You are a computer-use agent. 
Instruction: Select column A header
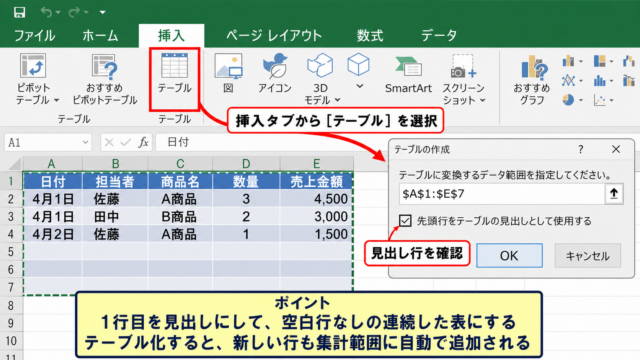coord(52,164)
